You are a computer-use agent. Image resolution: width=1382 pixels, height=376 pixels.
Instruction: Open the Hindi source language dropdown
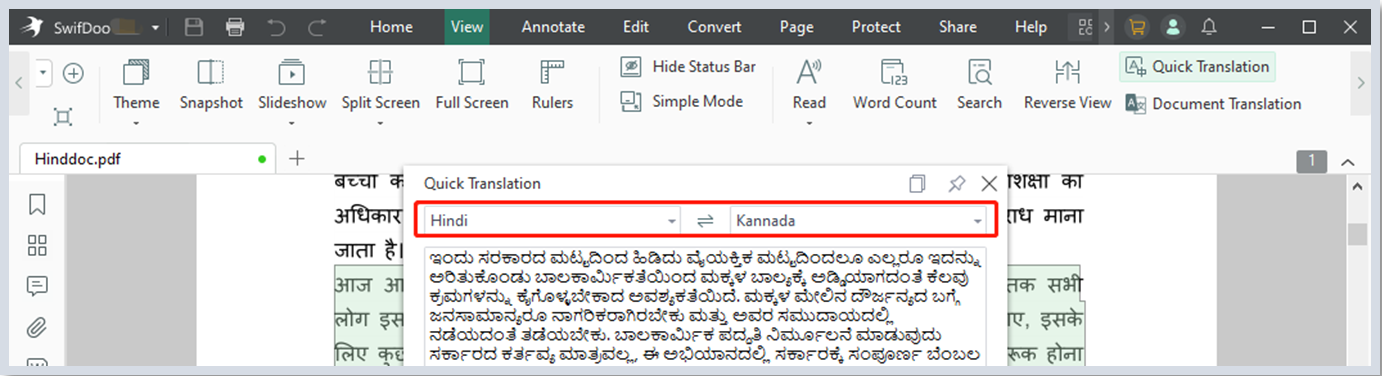pyautogui.click(x=553, y=221)
